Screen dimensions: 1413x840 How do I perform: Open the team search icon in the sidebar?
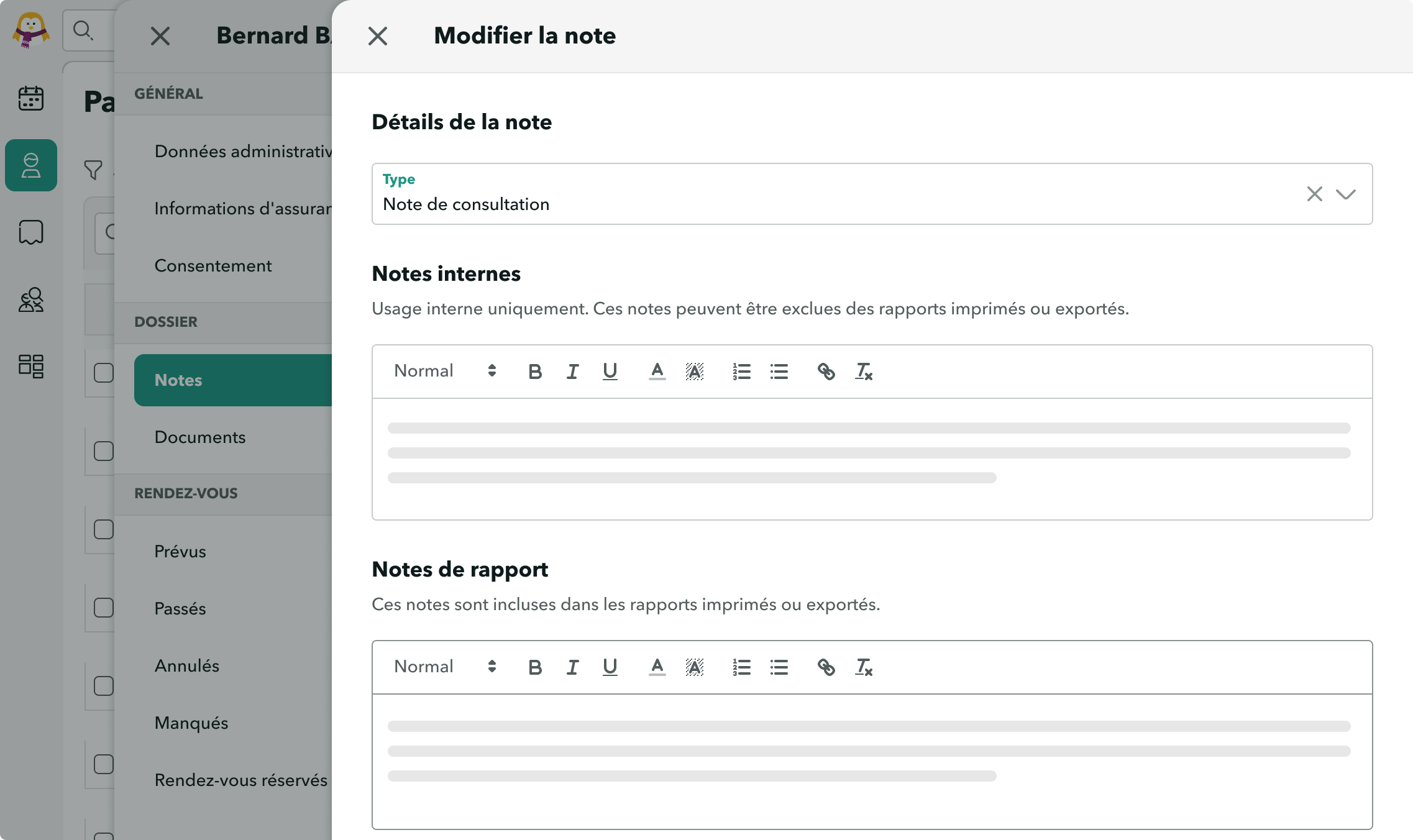(30, 300)
